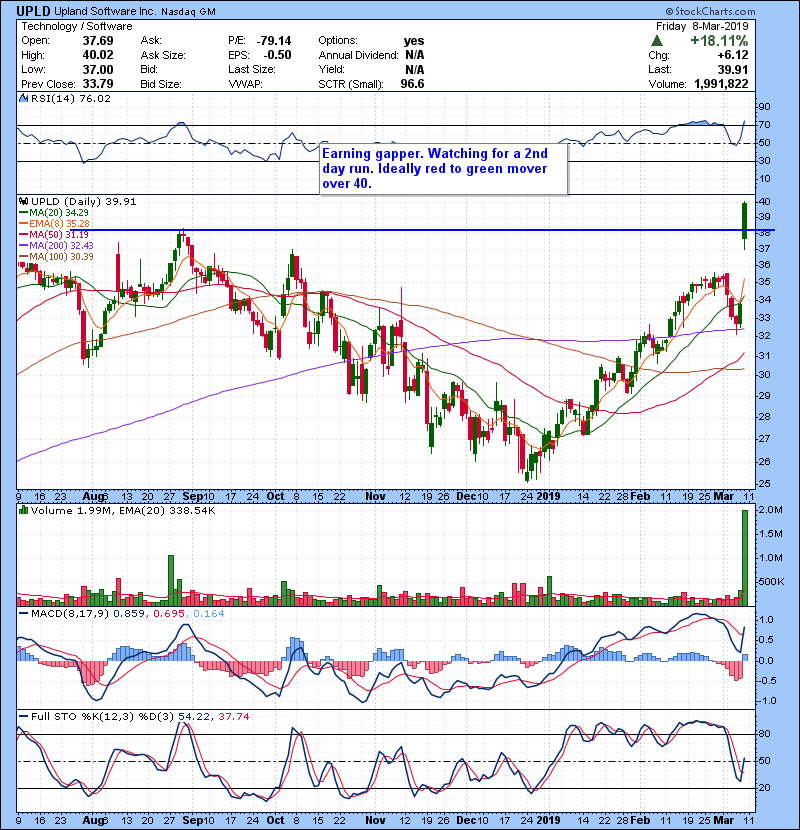Click the Low price value 37.00
This screenshot has width=800, height=830.
coord(98,70)
